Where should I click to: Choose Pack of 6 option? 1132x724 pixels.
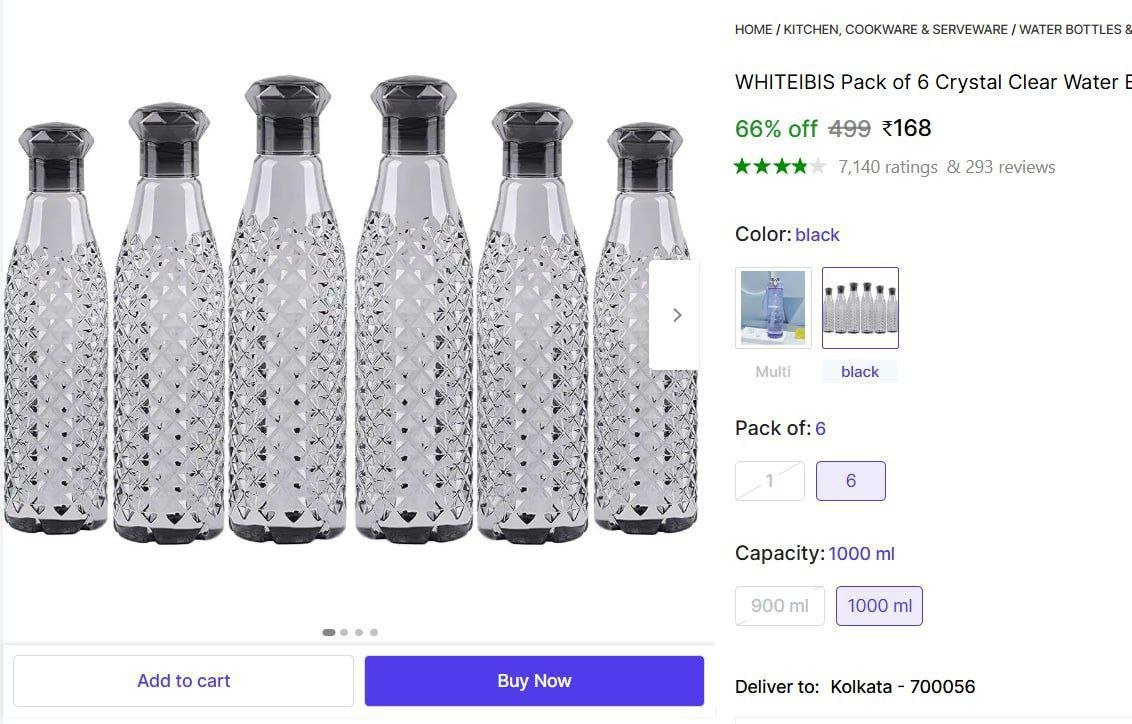[x=851, y=480]
